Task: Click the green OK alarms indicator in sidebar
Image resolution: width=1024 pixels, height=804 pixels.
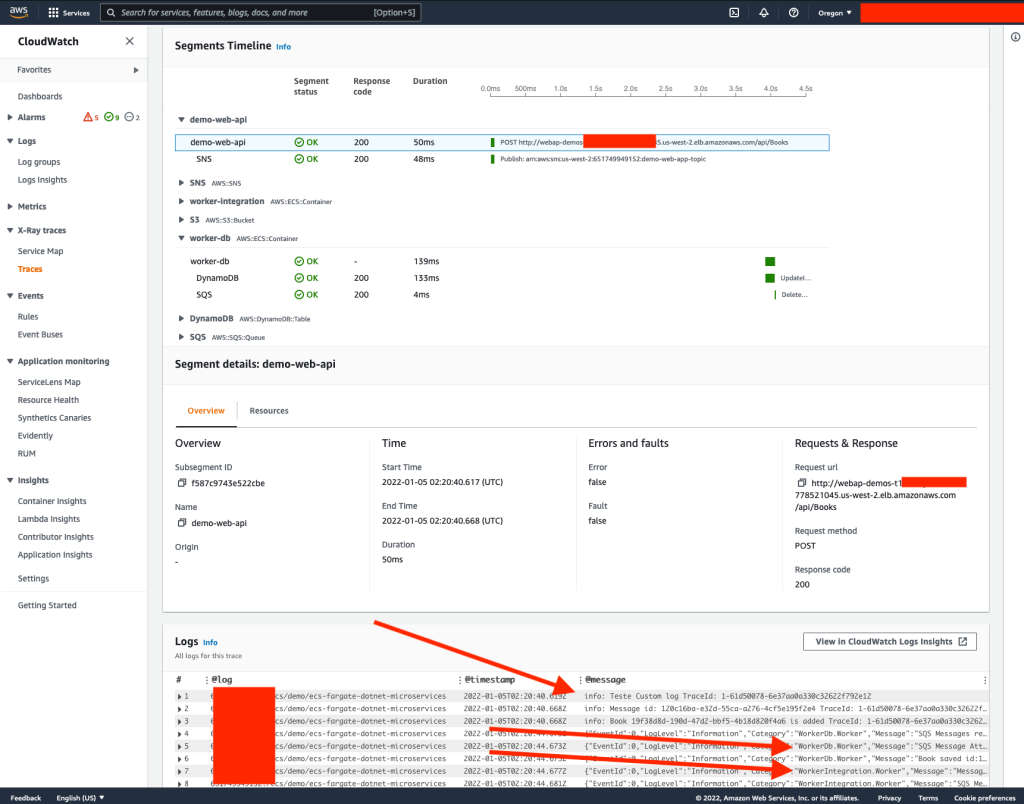Action: [x=110, y=116]
